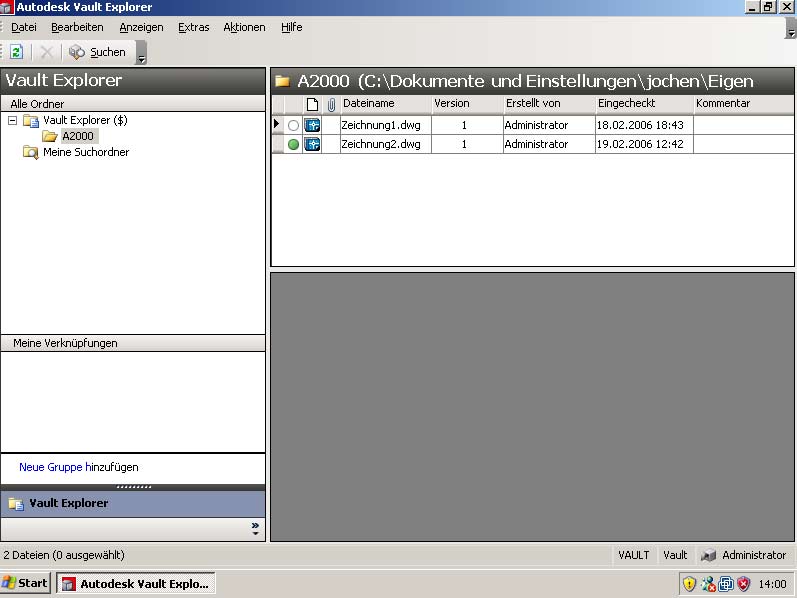The width and height of the screenshot is (797, 598).
Task: Click the network users tray icon with red x
Action: (x=708, y=584)
